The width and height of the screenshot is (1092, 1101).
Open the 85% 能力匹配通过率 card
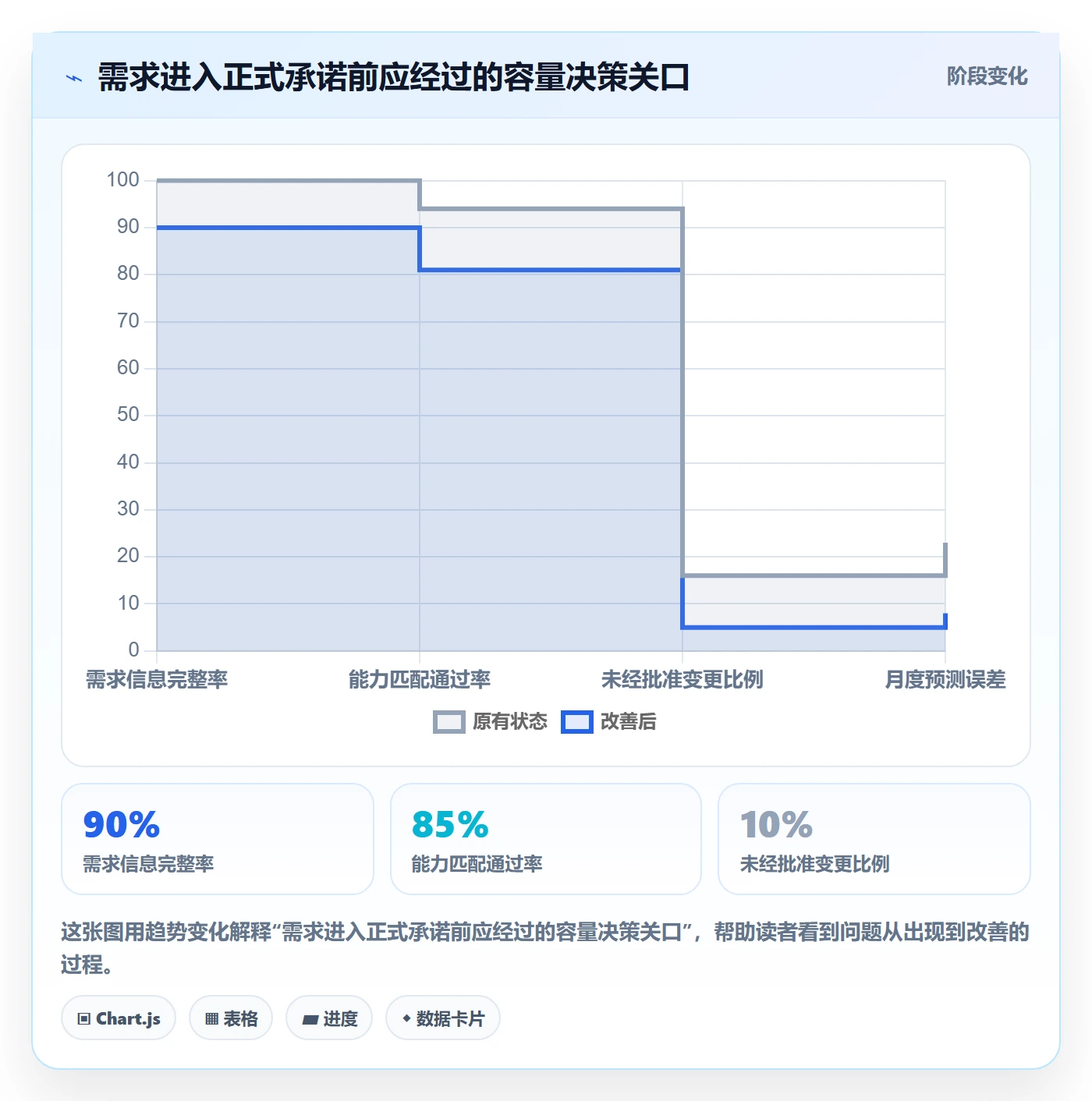546,839
